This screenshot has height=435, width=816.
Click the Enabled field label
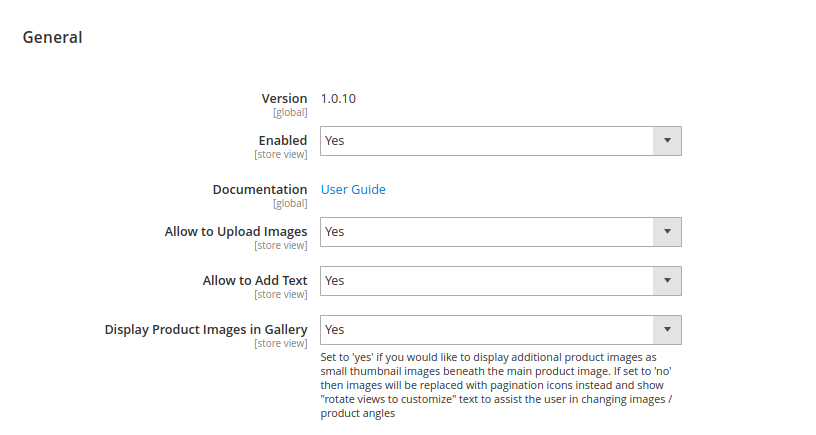click(283, 140)
